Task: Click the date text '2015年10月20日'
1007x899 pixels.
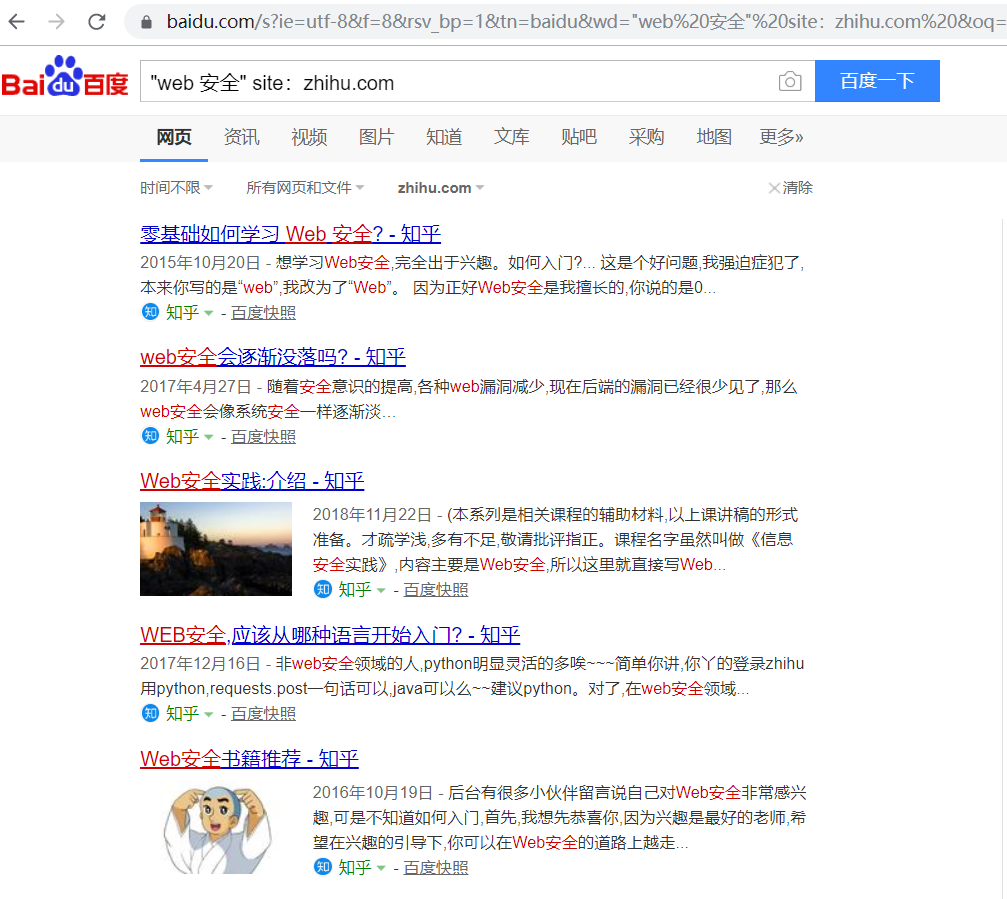Action: [x=200, y=263]
